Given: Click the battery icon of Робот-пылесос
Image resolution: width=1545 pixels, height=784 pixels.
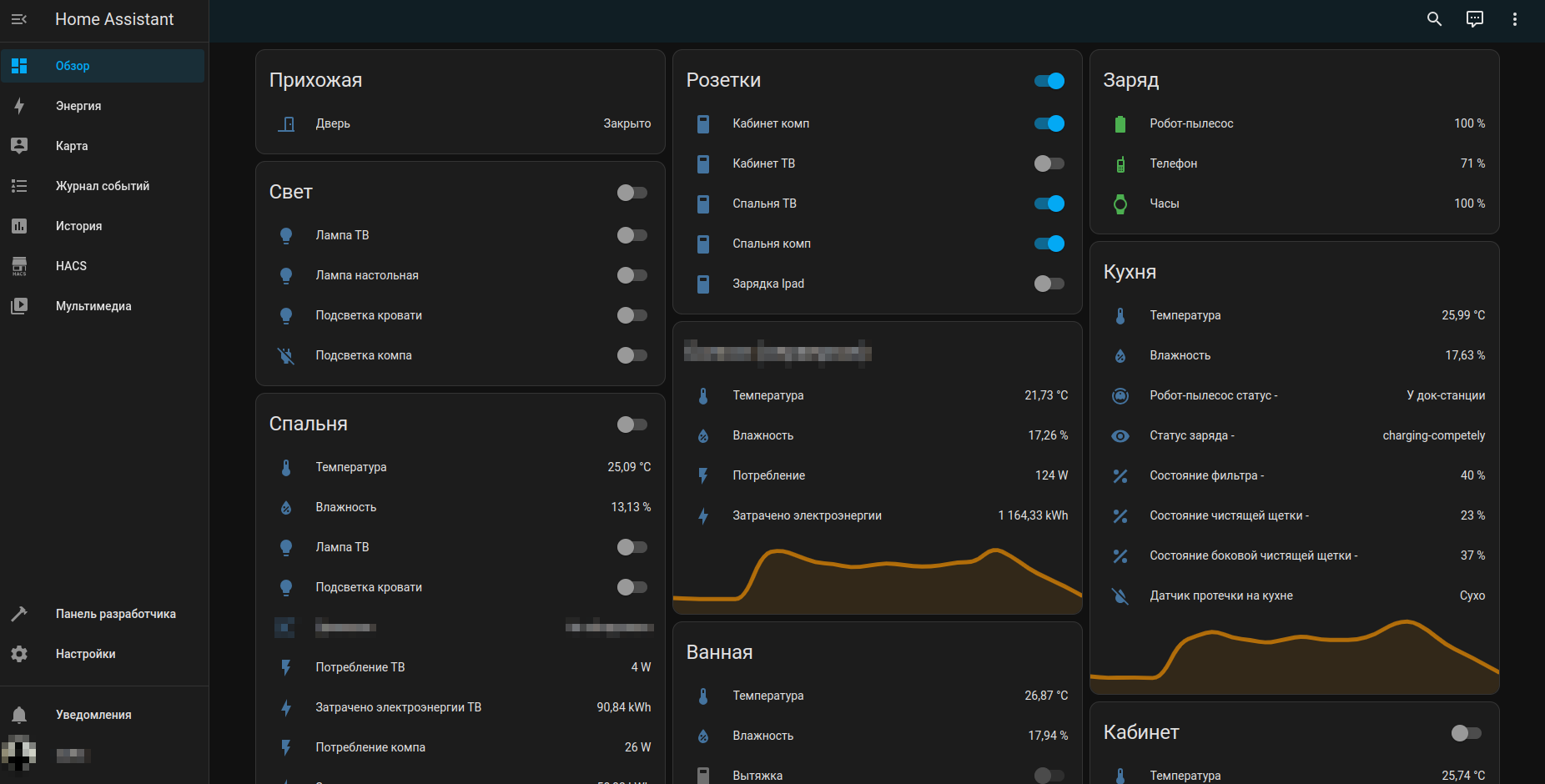Looking at the screenshot, I should pos(1120,123).
